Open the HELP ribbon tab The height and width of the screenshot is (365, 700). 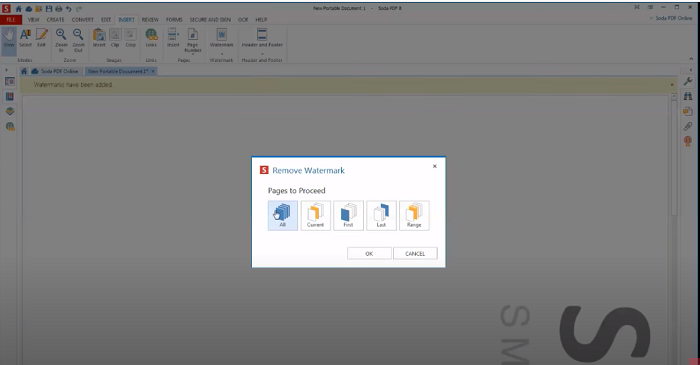click(261, 20)
